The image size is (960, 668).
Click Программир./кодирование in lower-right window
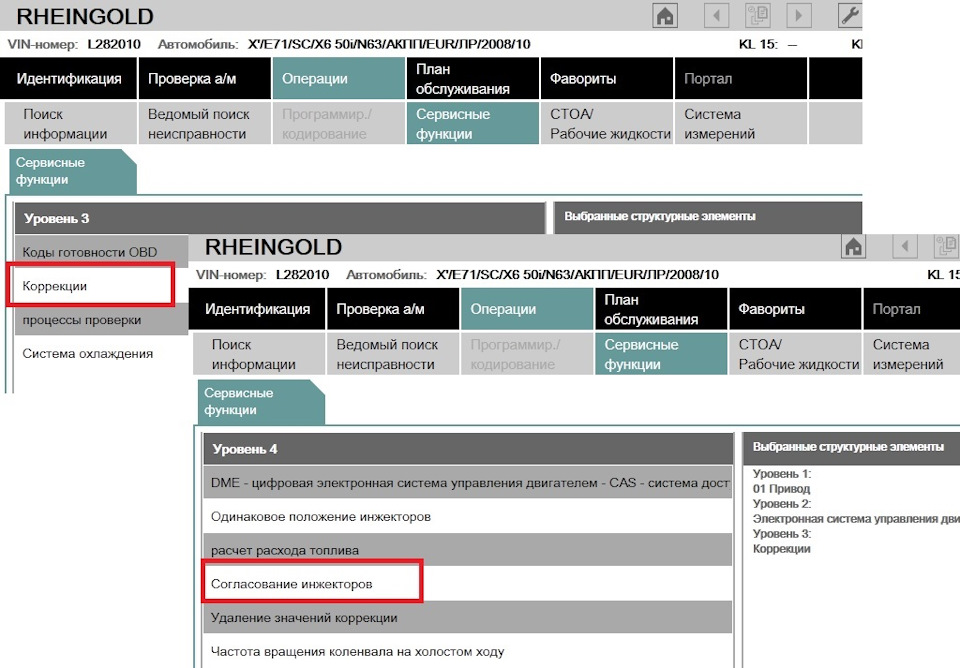(527, 354)
